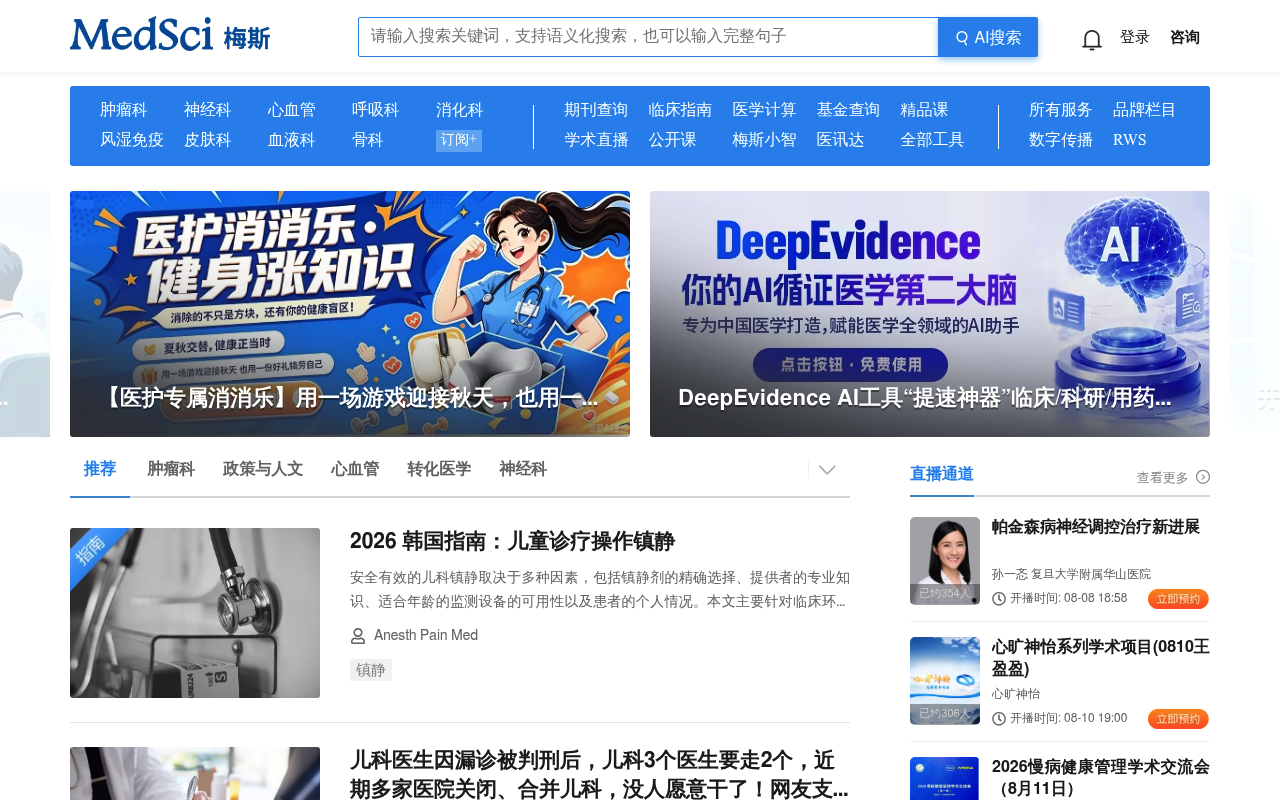The width and height of the screenshot is (1280, 800).
Task: Open 骨科 department link
Action: click(x=368, y=140)
